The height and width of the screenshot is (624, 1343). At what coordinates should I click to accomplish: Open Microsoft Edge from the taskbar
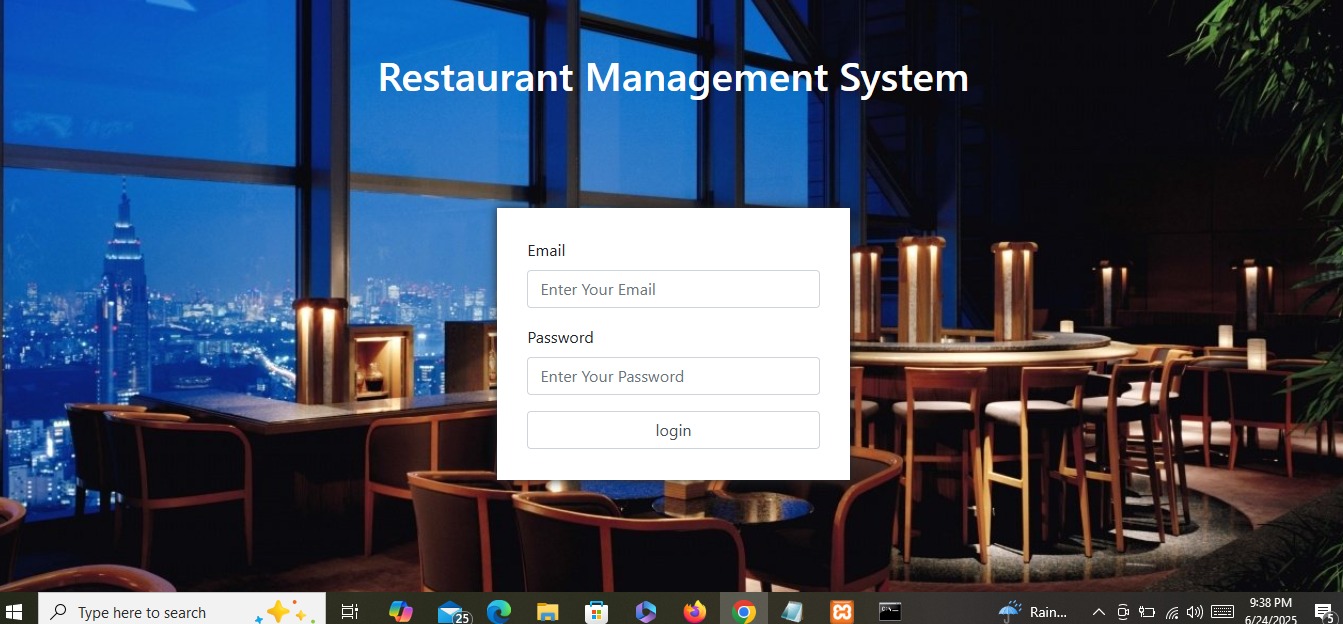[499, 611]
